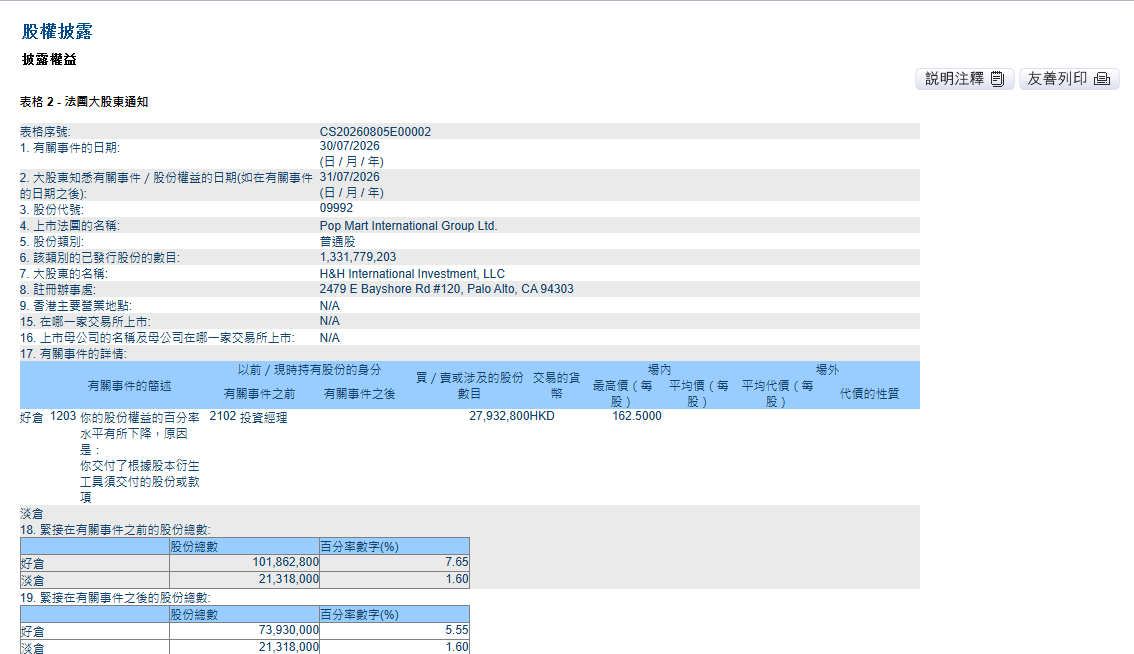
Task: Select the registered office address in Palo Alto
Action: [446, 289]
